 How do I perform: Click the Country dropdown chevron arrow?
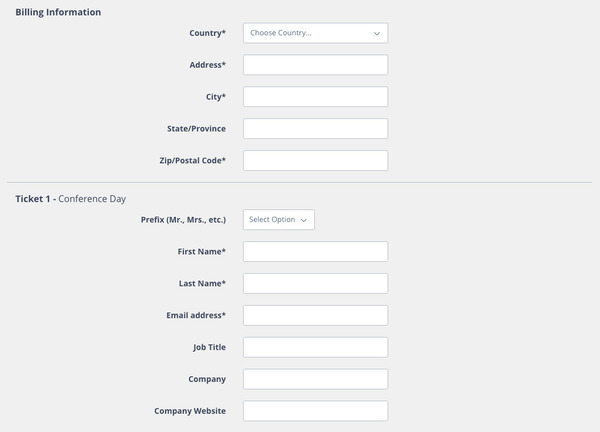pyautogui.click(x=377, y=33)
